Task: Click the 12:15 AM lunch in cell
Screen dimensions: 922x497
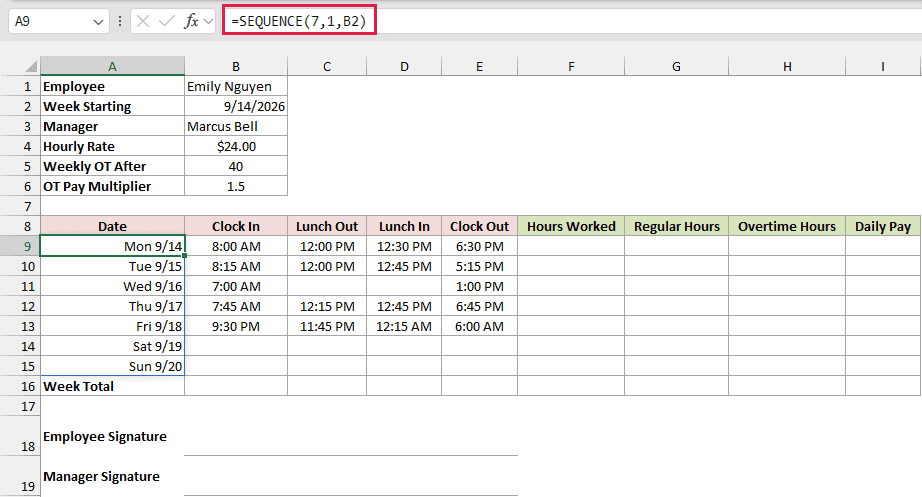Action: pos(404,326)
